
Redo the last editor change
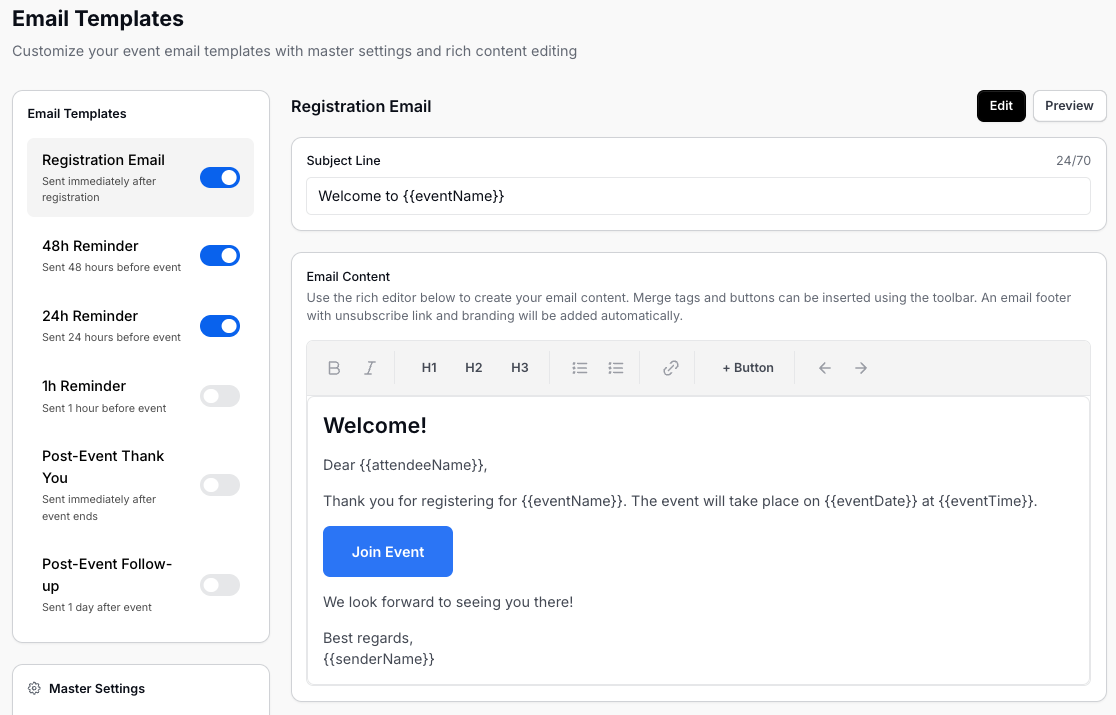click(861, 368)
